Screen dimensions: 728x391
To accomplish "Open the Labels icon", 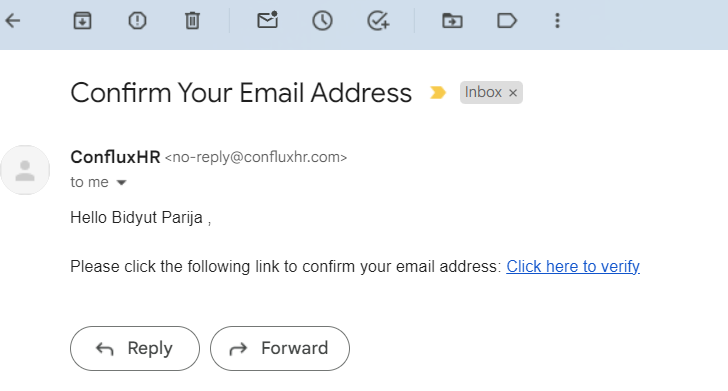I will coord(507,20).
